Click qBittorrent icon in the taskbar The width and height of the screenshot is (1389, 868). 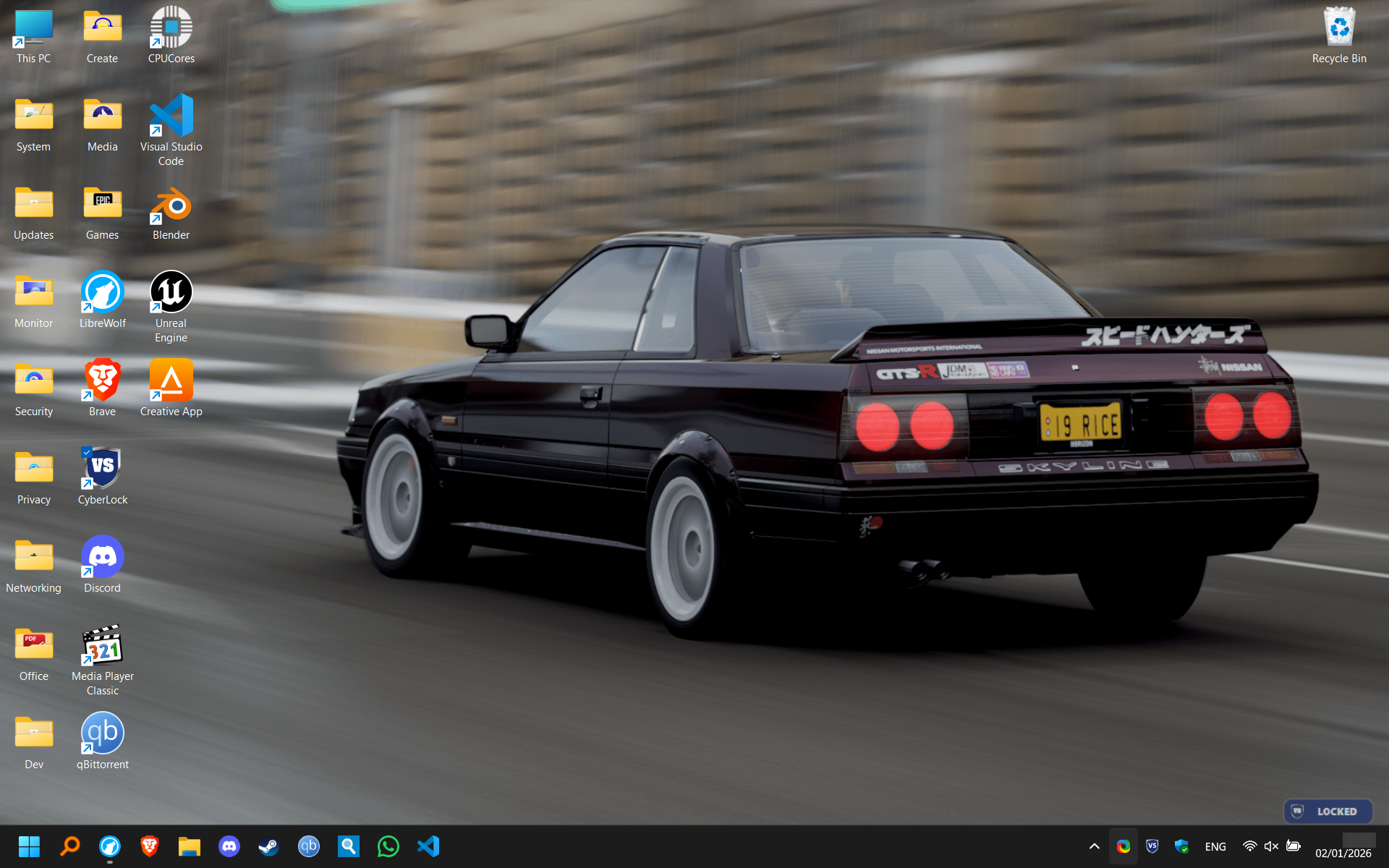(x=308, y=846)
